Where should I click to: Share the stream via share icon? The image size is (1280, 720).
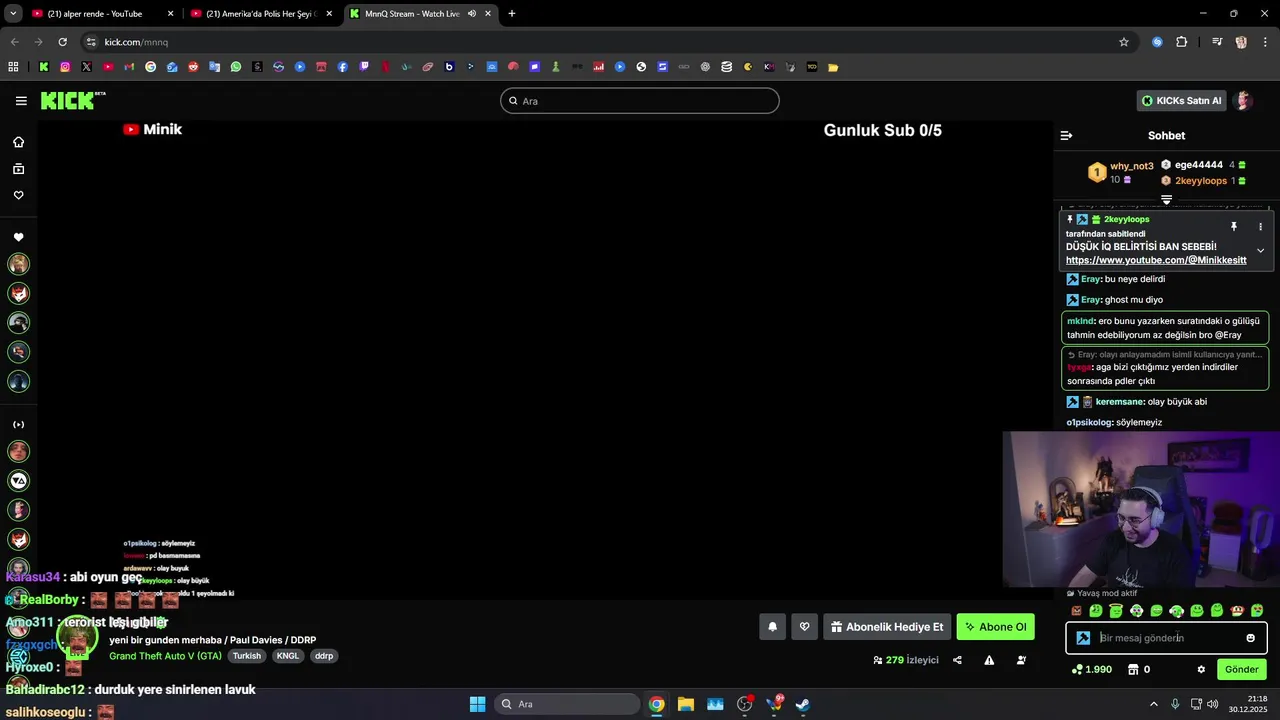tap(957, 660)
